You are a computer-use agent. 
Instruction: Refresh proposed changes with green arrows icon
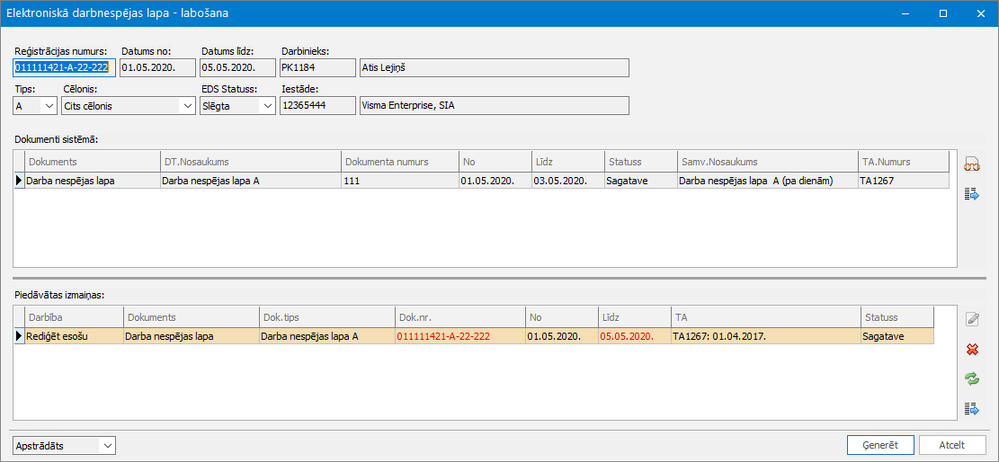click(970, 379)
